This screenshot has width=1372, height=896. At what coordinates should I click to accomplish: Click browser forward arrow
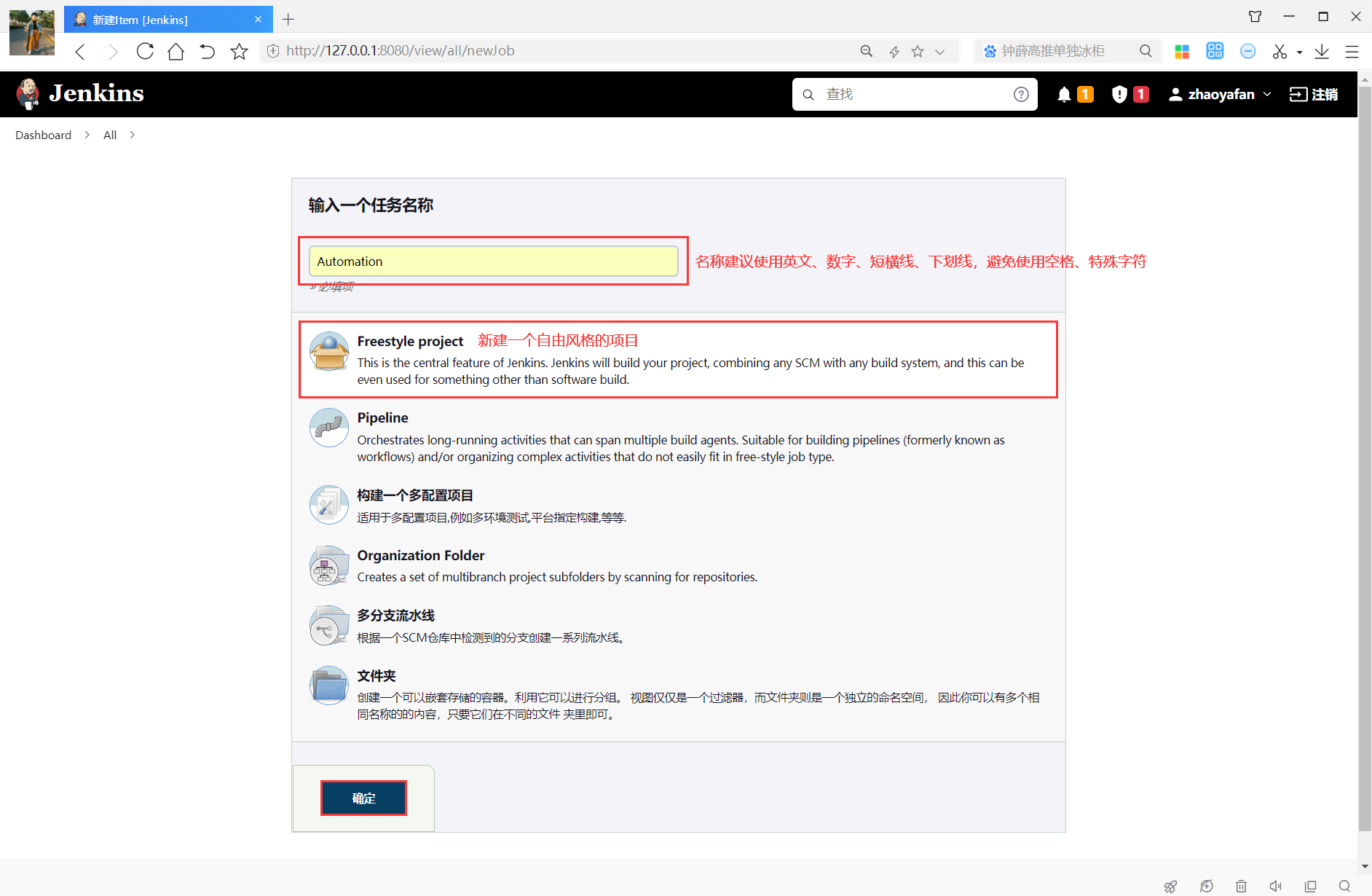pyautogui.click(x=112, y=51)
